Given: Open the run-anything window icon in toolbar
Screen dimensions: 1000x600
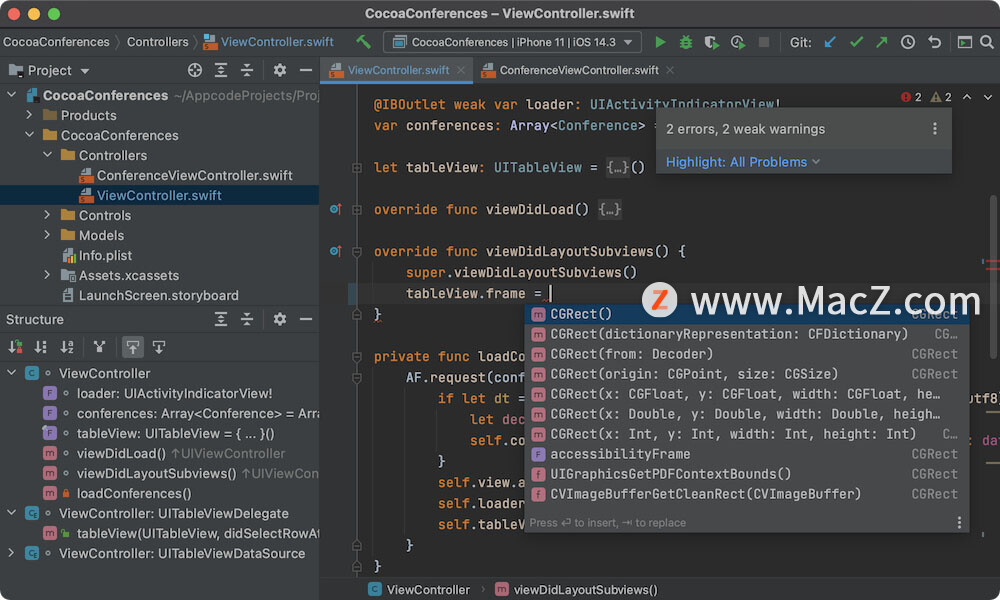Looking at the screenshot, I should point(965,42).
